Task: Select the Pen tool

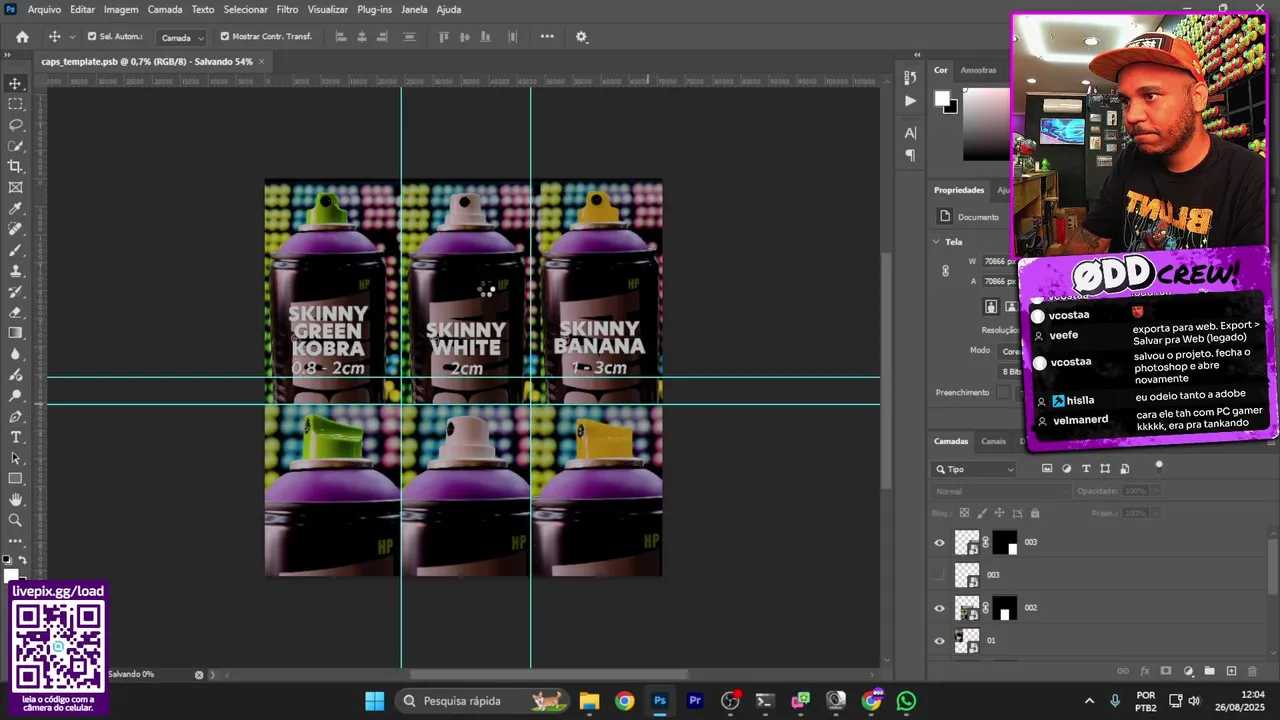Action: [15, 416]
